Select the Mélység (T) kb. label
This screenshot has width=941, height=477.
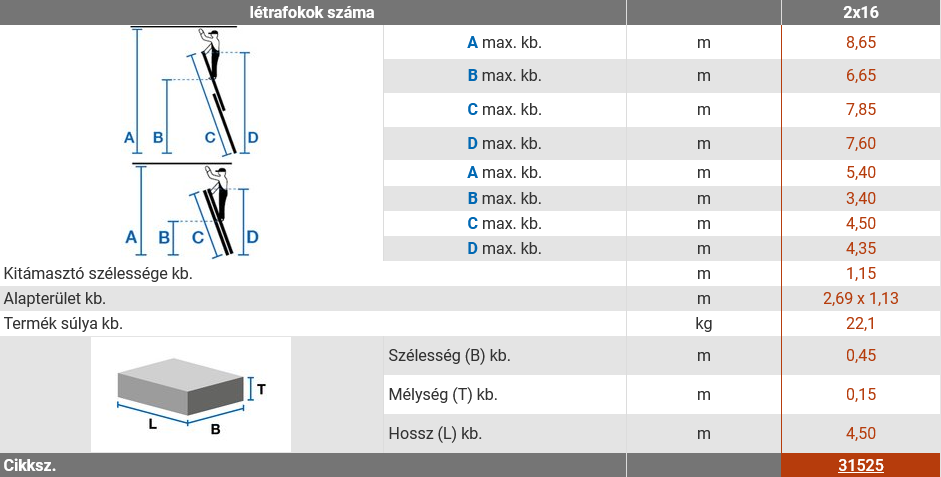click(443, 395)
